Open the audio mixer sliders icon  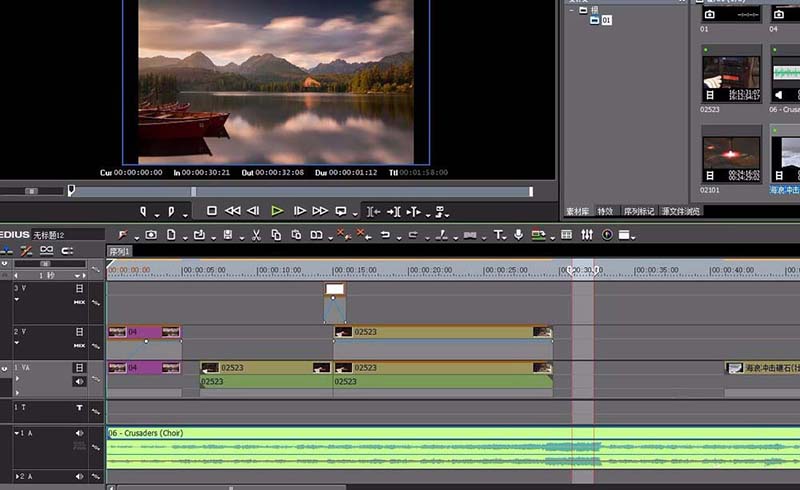(x=587, y=235)
